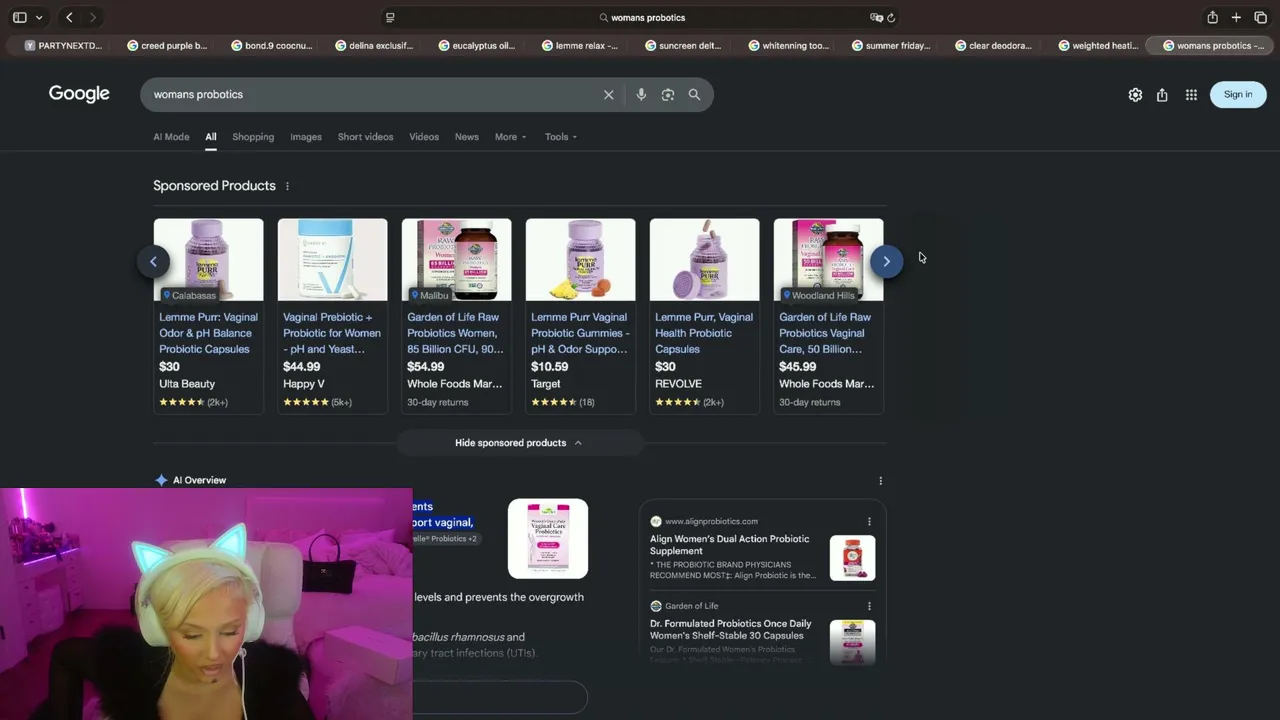The image size is (1280, 720).
Task: Switch to the delina exclusif browser tab
Action: 374,45
